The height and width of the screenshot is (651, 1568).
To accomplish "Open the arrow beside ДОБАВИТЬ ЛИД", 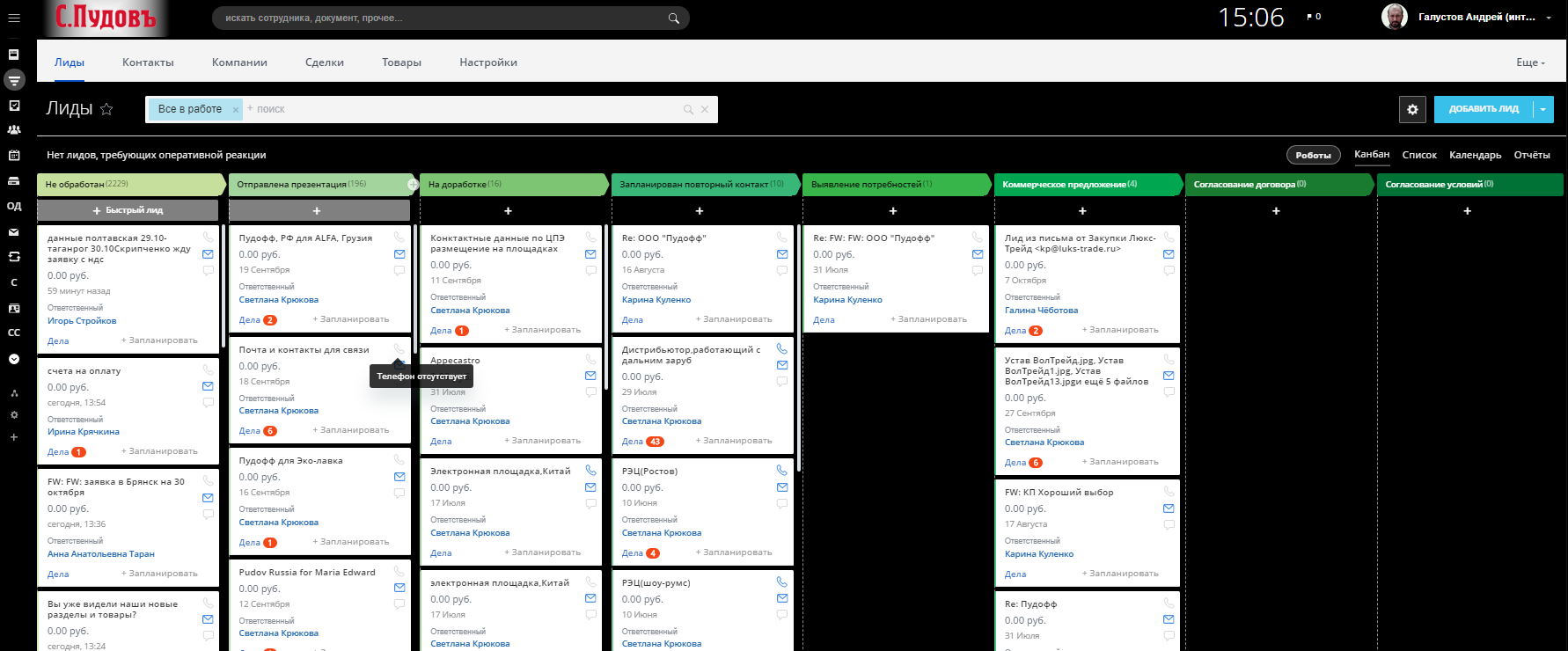I will tap(1543, 109).
